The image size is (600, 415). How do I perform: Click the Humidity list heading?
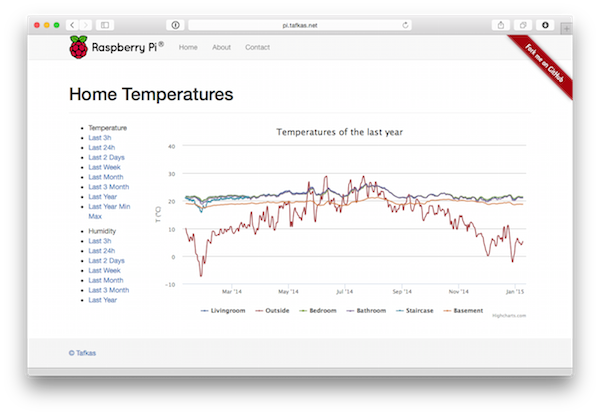pos(102,231)
